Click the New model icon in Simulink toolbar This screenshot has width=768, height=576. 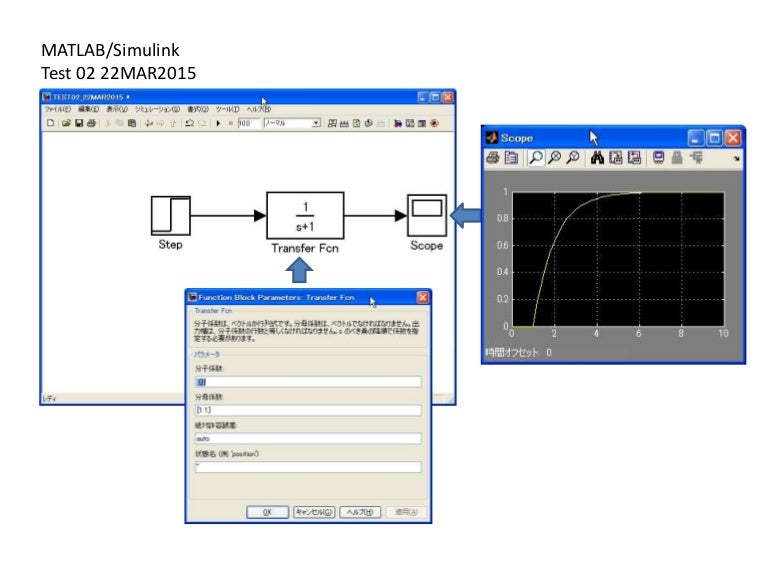(51, 123)
